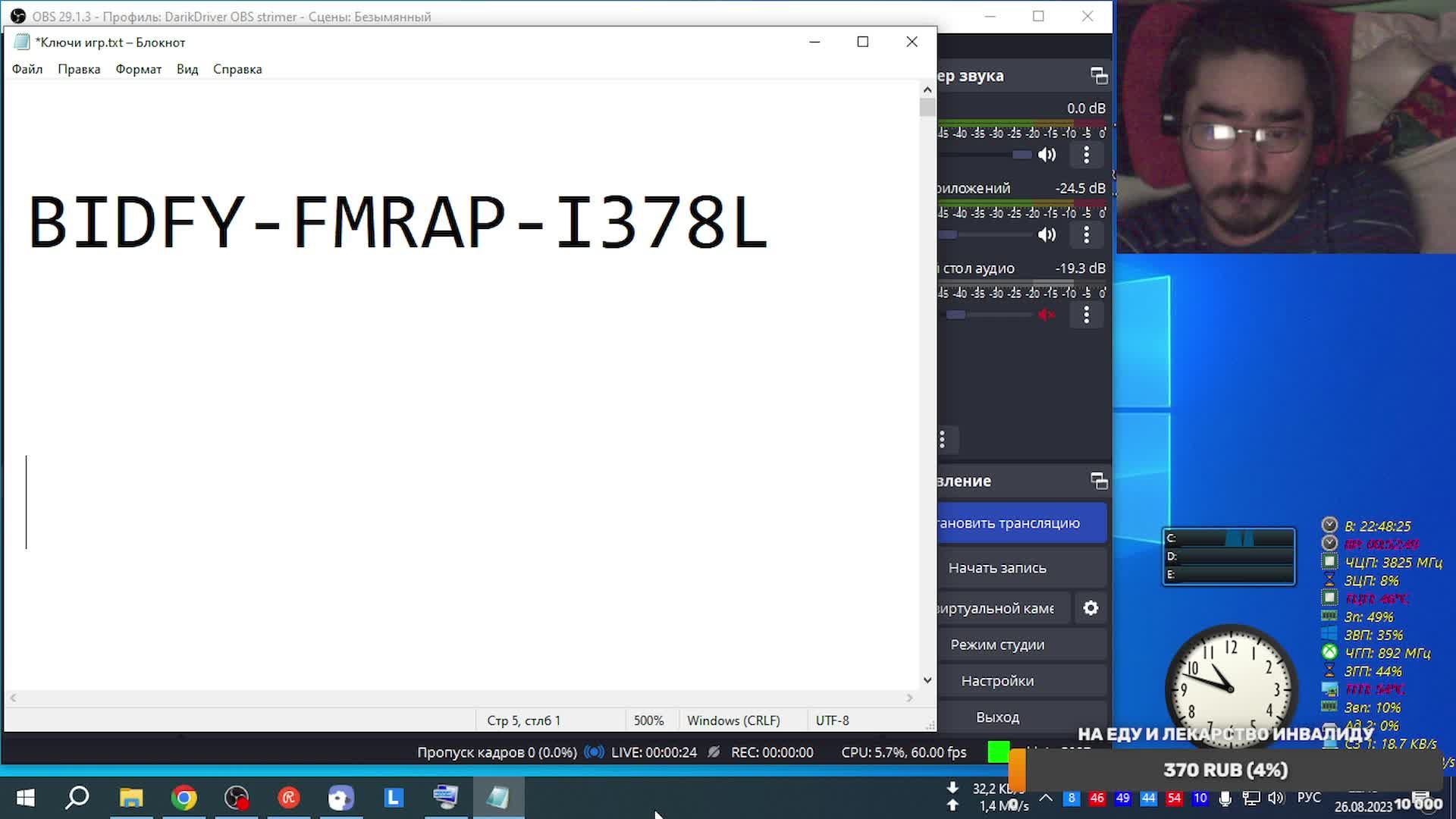This screenshot has height=819, width=1456.
Task: Open options menu for 0.0 dB source
Action: pos(1086,155)
